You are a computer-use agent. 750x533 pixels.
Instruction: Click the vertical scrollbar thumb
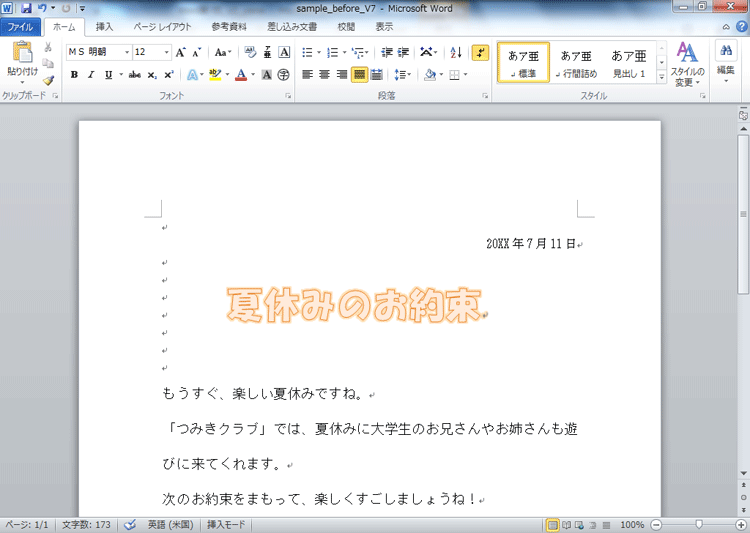pos(743,214)
